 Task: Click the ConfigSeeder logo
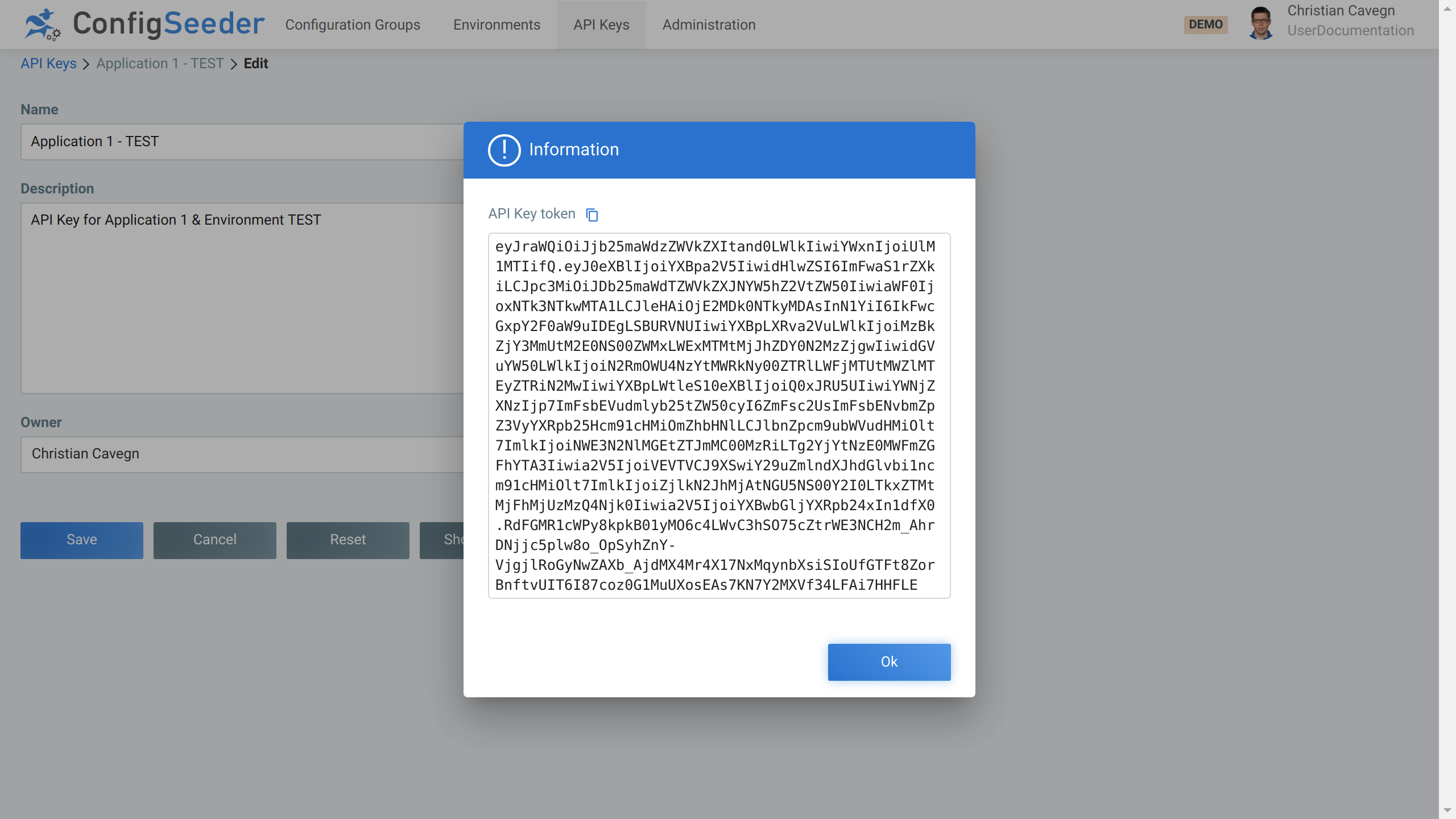144,24
